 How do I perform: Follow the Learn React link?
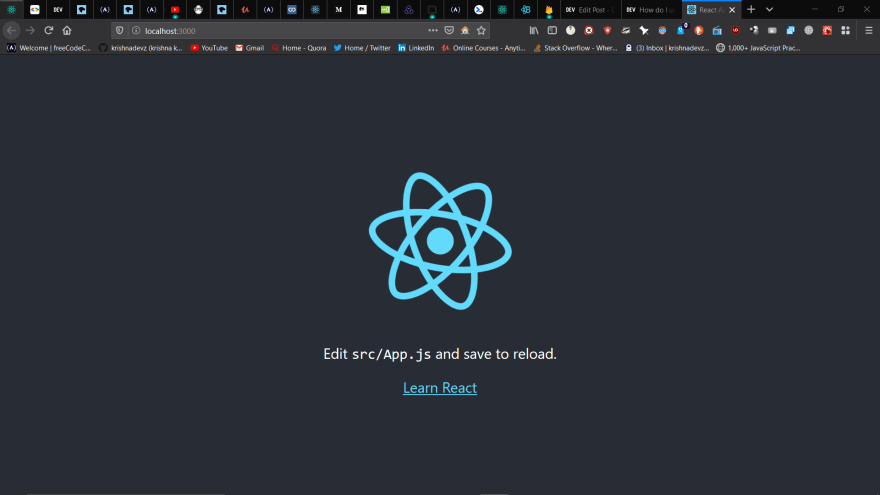(440, 387)
